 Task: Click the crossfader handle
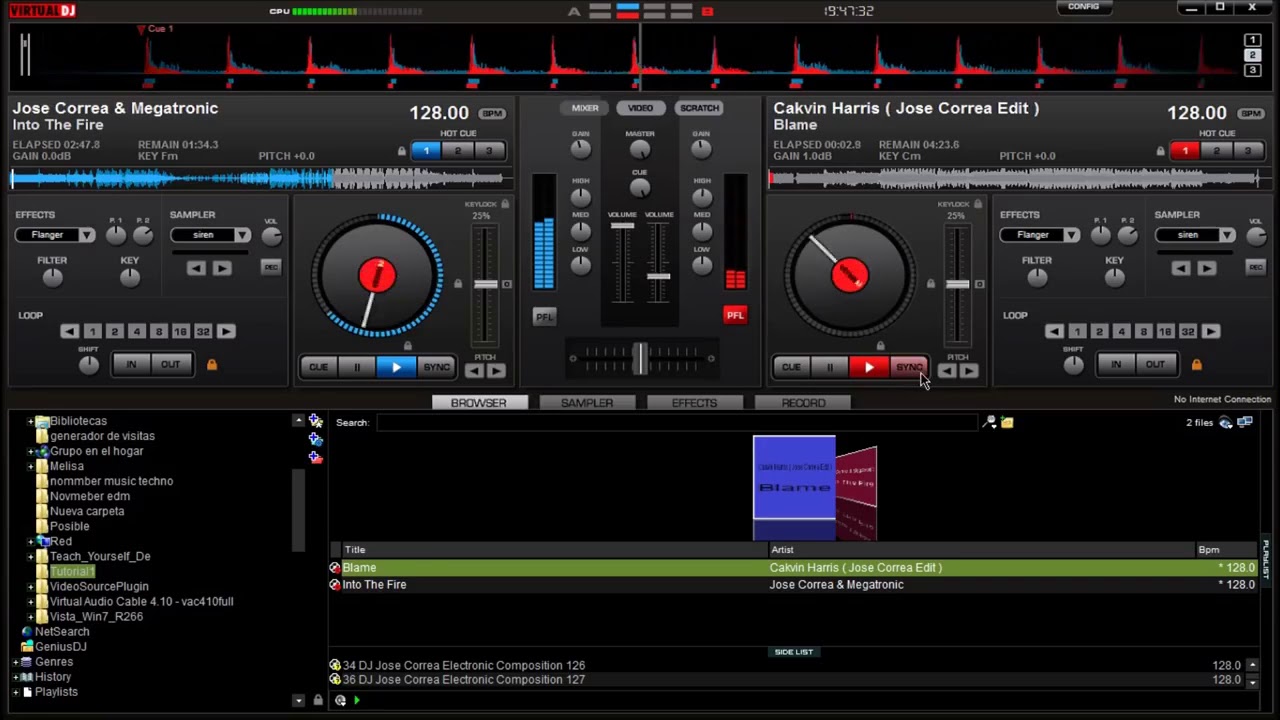[x=640, y=358]
